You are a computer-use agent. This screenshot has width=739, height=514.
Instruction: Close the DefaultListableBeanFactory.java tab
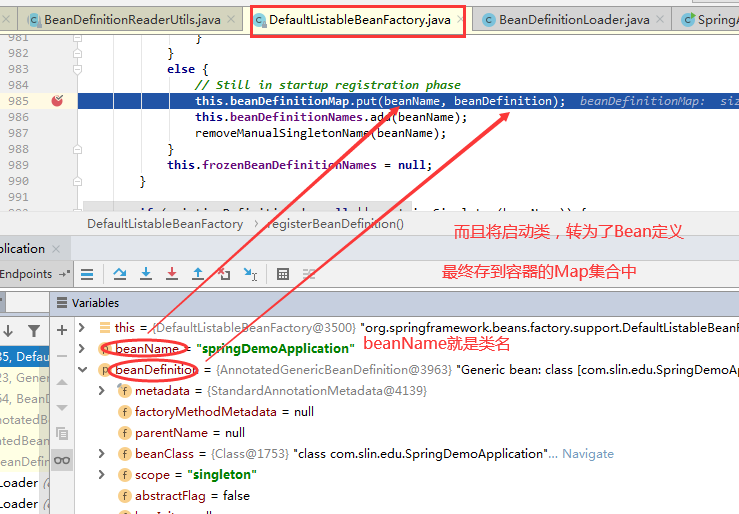tap(460, 19)
